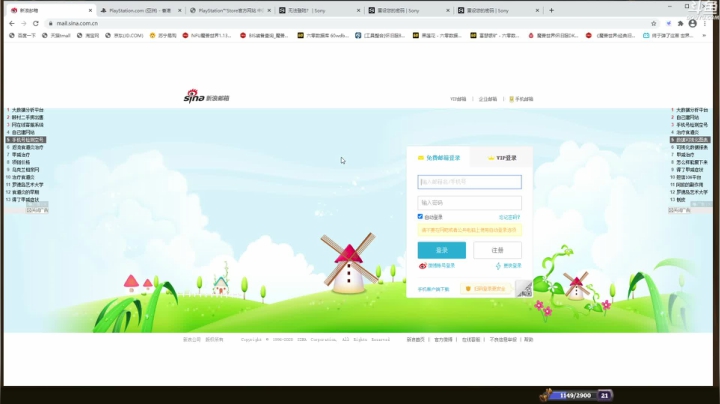Viewport: 720px width, 404px height.
Task: Bookmark this page with the star icon
Action: [x=653, y=23]
